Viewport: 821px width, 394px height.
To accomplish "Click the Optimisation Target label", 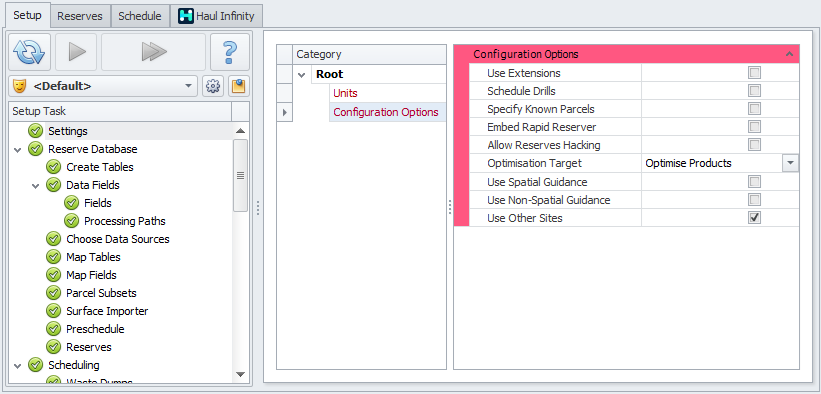I will point(534,163).
